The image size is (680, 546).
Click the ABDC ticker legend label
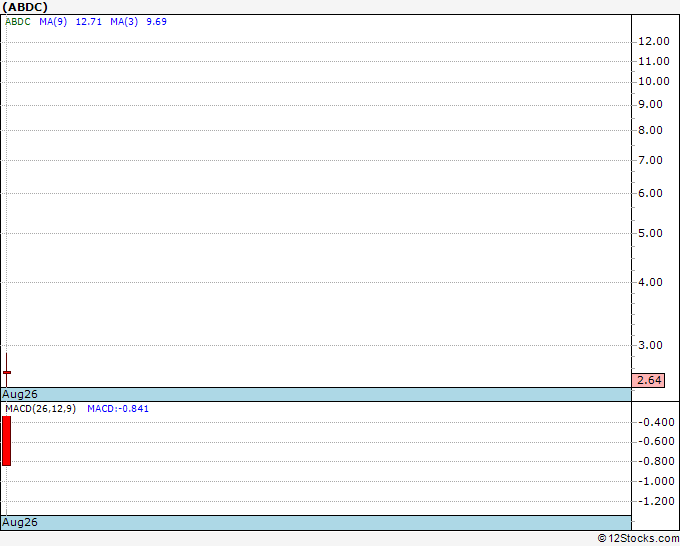tap(18, 22)
